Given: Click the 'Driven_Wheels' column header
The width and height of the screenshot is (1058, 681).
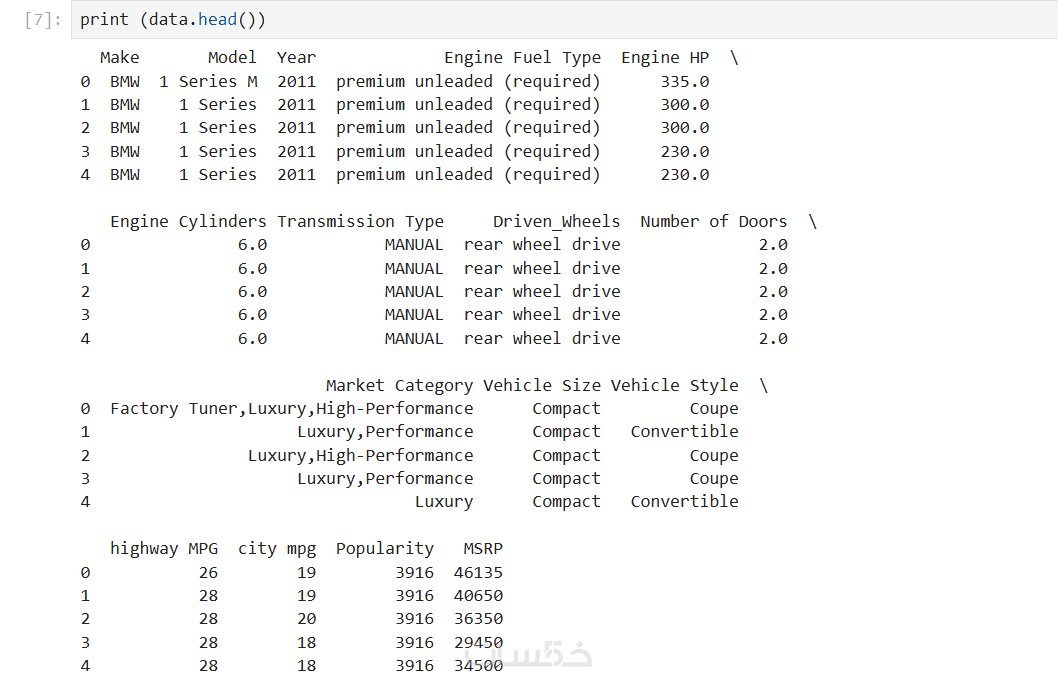Looking at the screenshot, I should tap(556, 222).
